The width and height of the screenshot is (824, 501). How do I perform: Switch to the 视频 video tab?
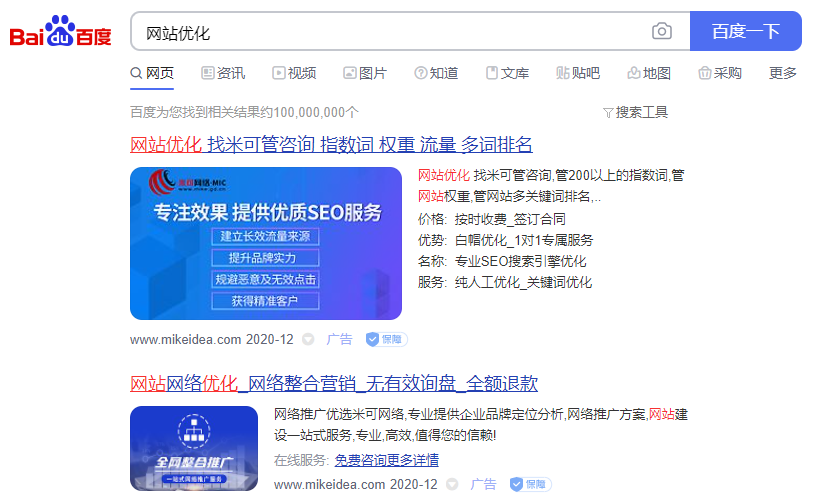294,73
